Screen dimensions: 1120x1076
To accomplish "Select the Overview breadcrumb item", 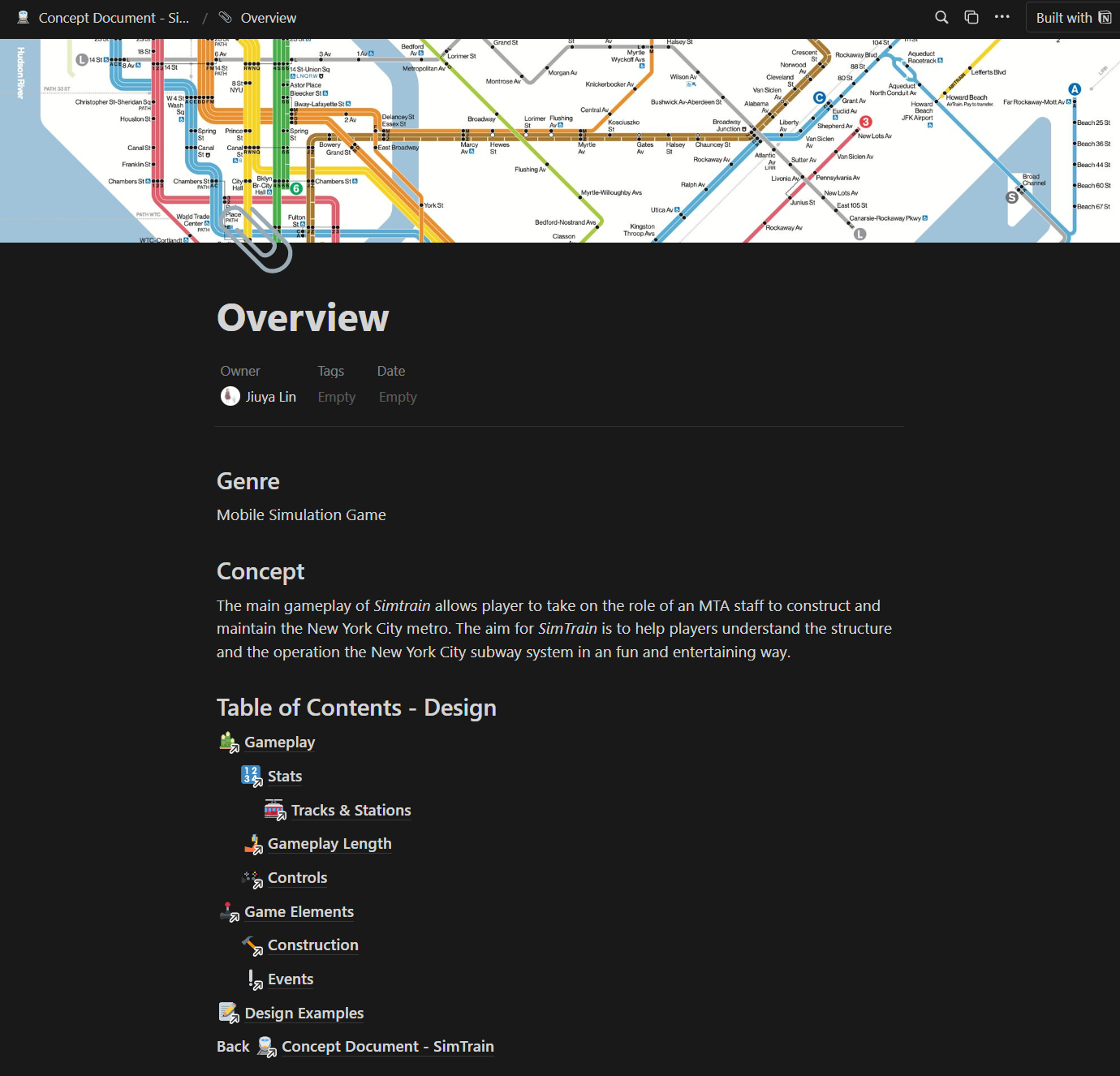I will pos(269,18).
